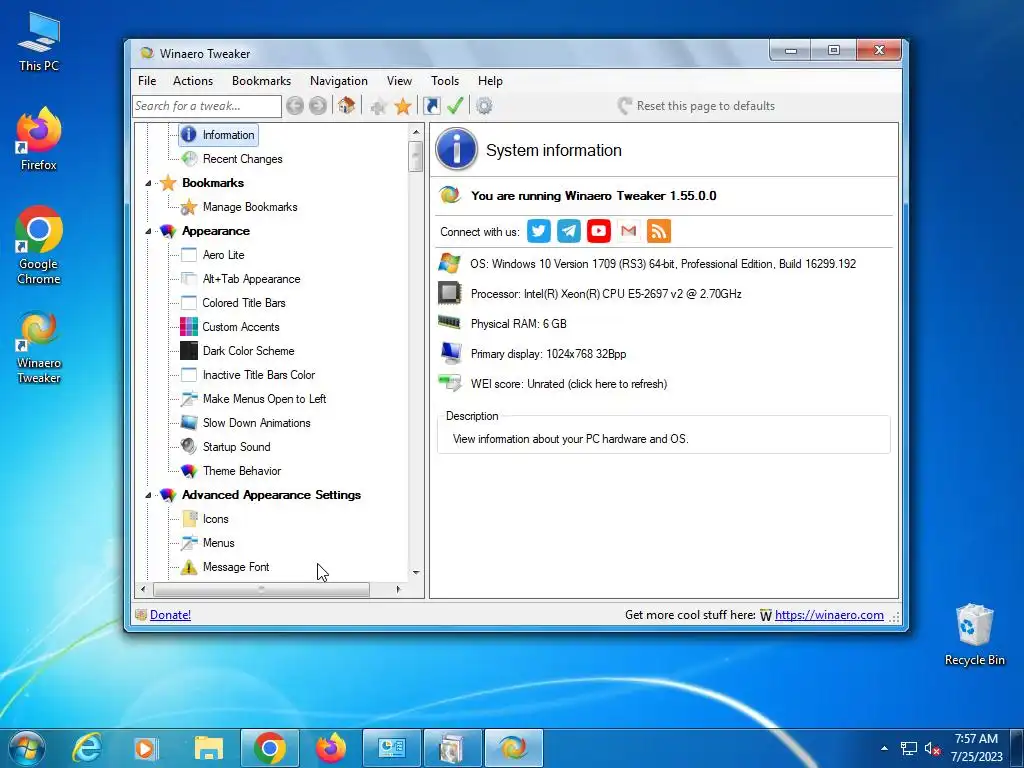Click WEI score to refresh rating
This screenshot has height=768, width=1024.
[568, 384]
